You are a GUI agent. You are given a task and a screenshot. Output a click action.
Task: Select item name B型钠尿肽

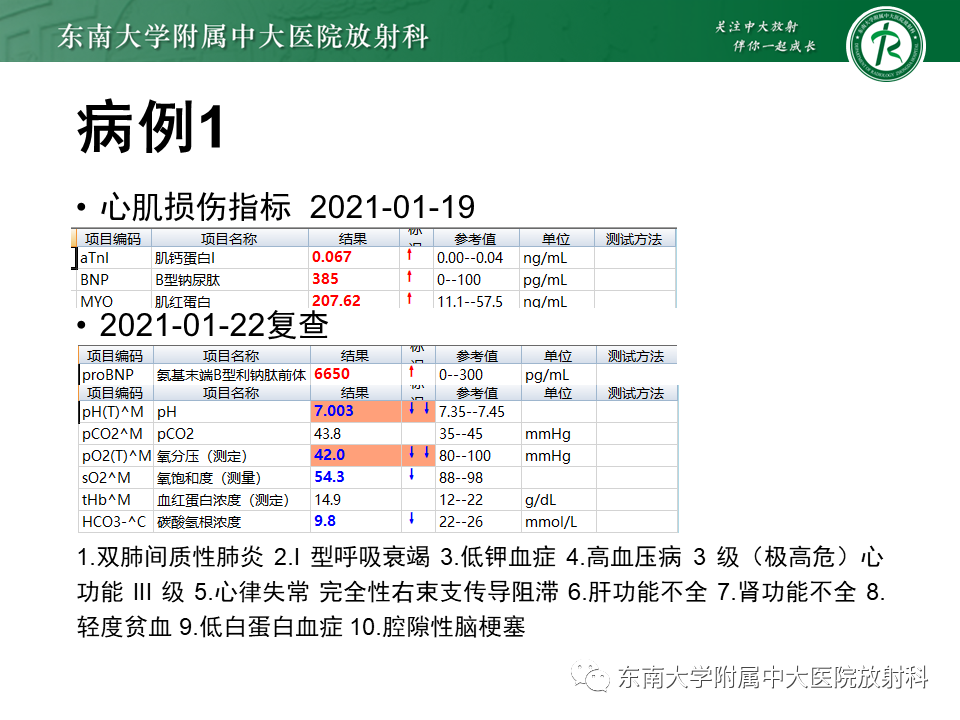point(187,280)
